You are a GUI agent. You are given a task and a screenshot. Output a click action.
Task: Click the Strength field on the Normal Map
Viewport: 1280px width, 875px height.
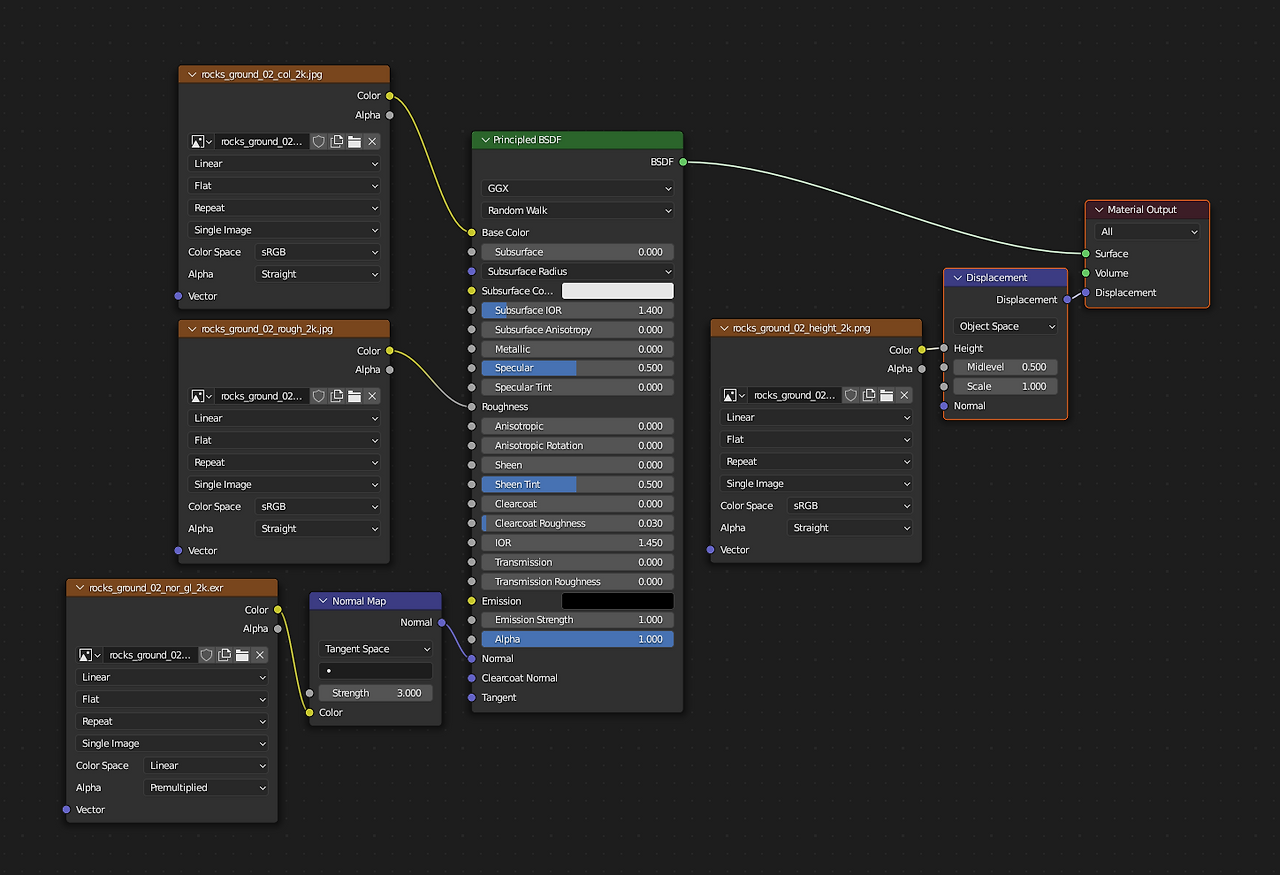click(x=375, y=692)
